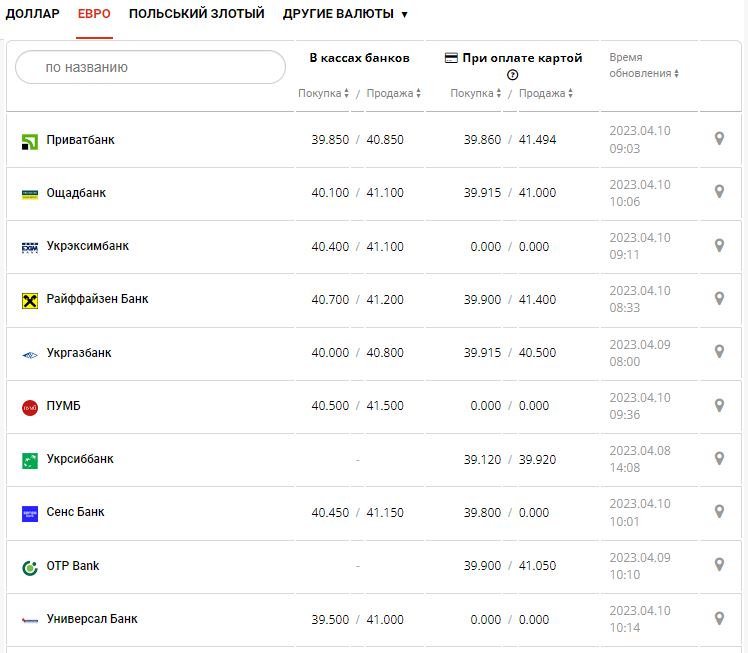Click the map pin icon for Приватбанк
The height and width of the screenshot is (653, 748).
click(718, 139)
